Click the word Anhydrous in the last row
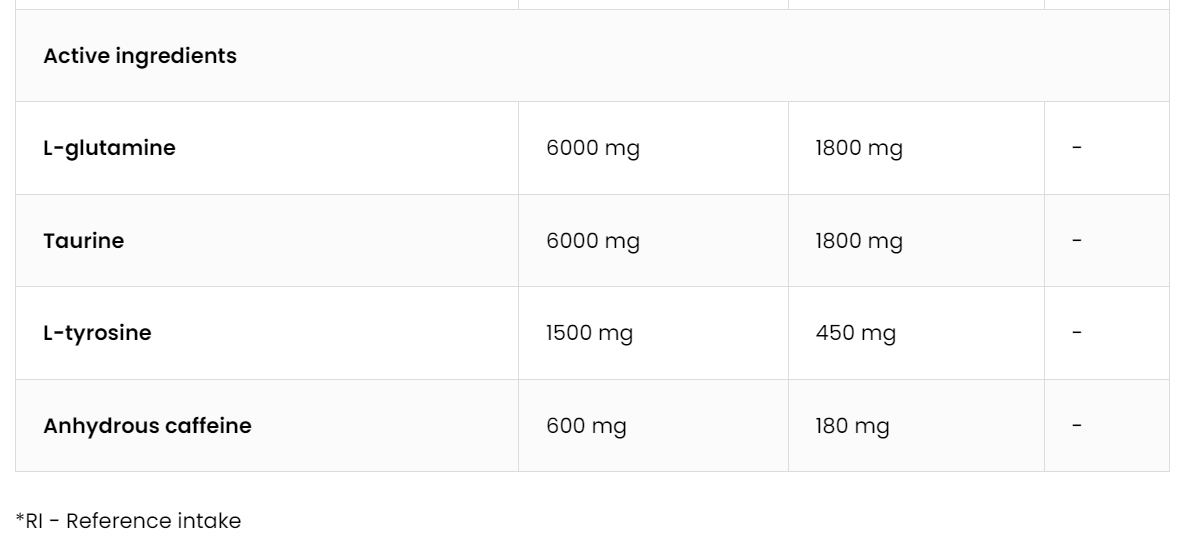The height and width of the screenshot is (547, 1191). pyautogui.click(x=101, y=426)
